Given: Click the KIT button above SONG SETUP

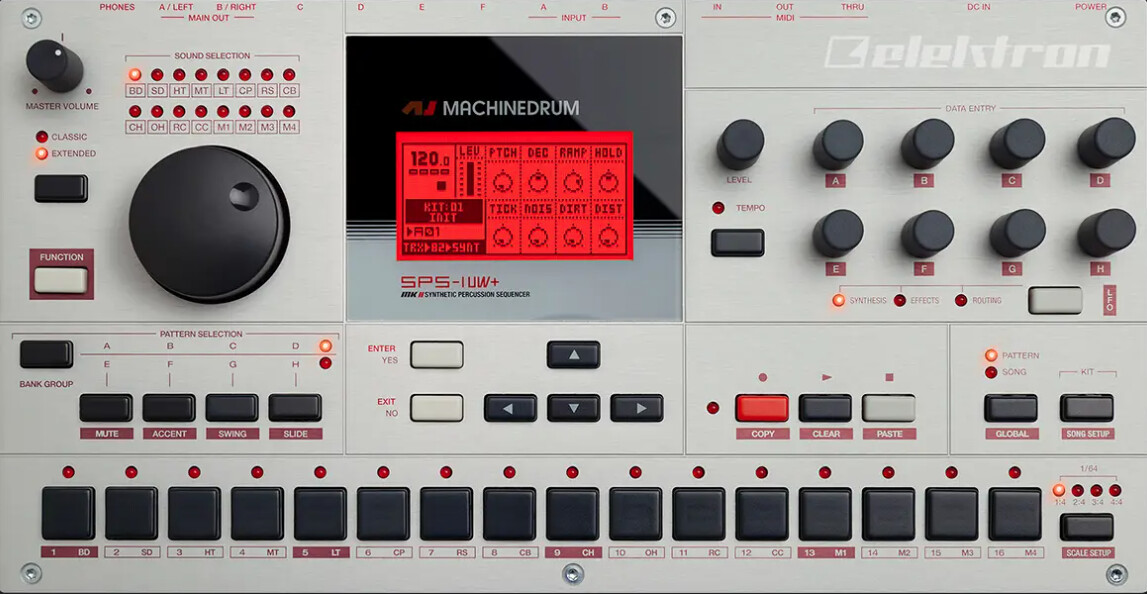Looking at the screenshot, I should pyautogui.click(x=1087, y=408).
